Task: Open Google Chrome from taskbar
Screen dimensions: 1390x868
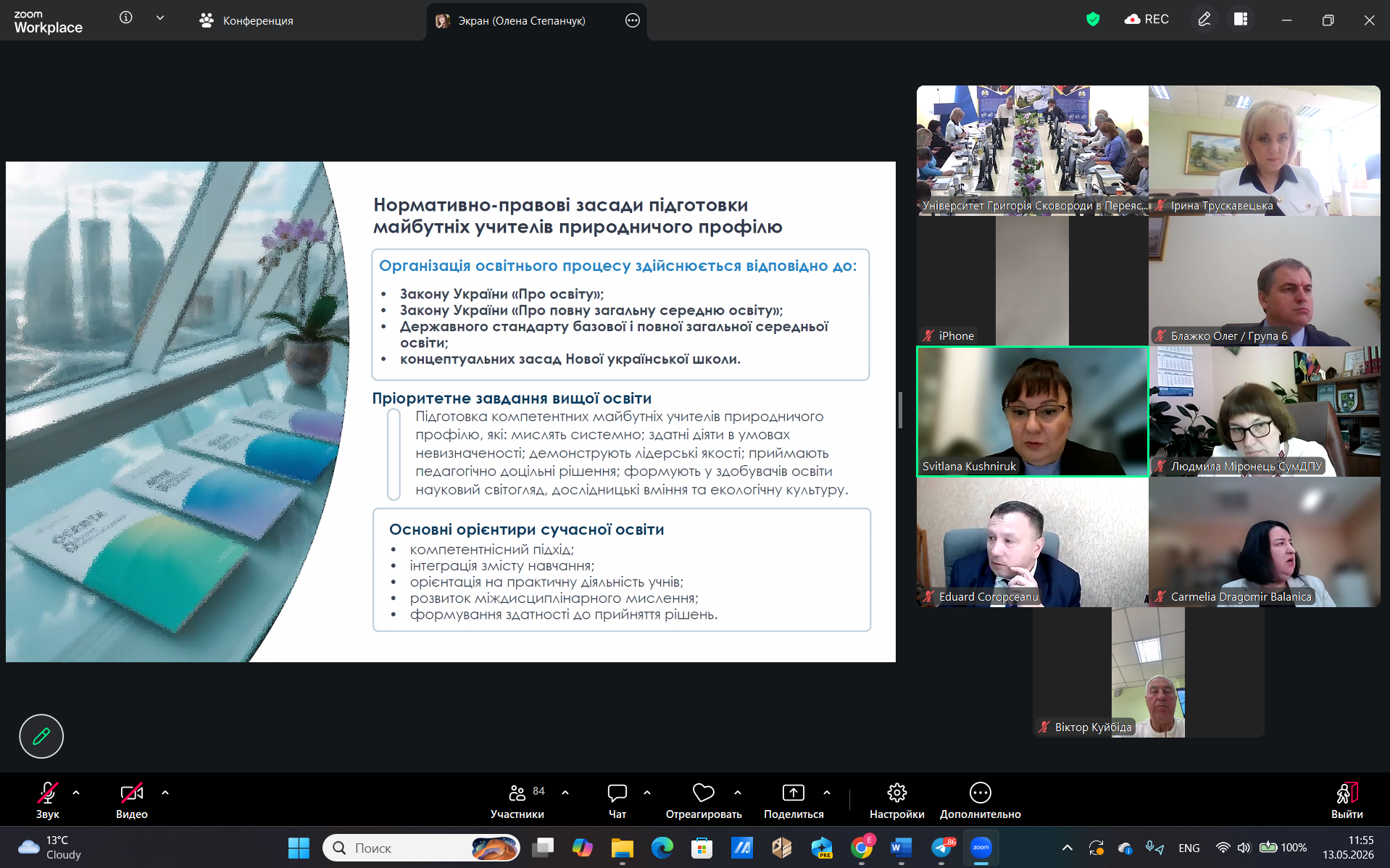Action: 862,848
